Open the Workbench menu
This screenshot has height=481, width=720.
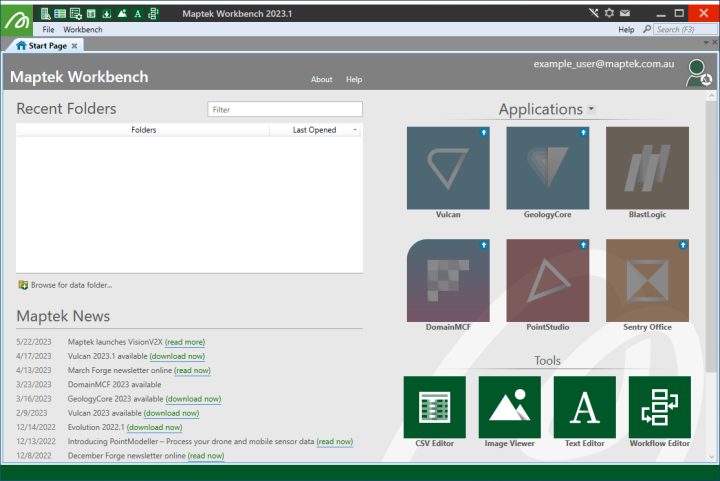83,30
